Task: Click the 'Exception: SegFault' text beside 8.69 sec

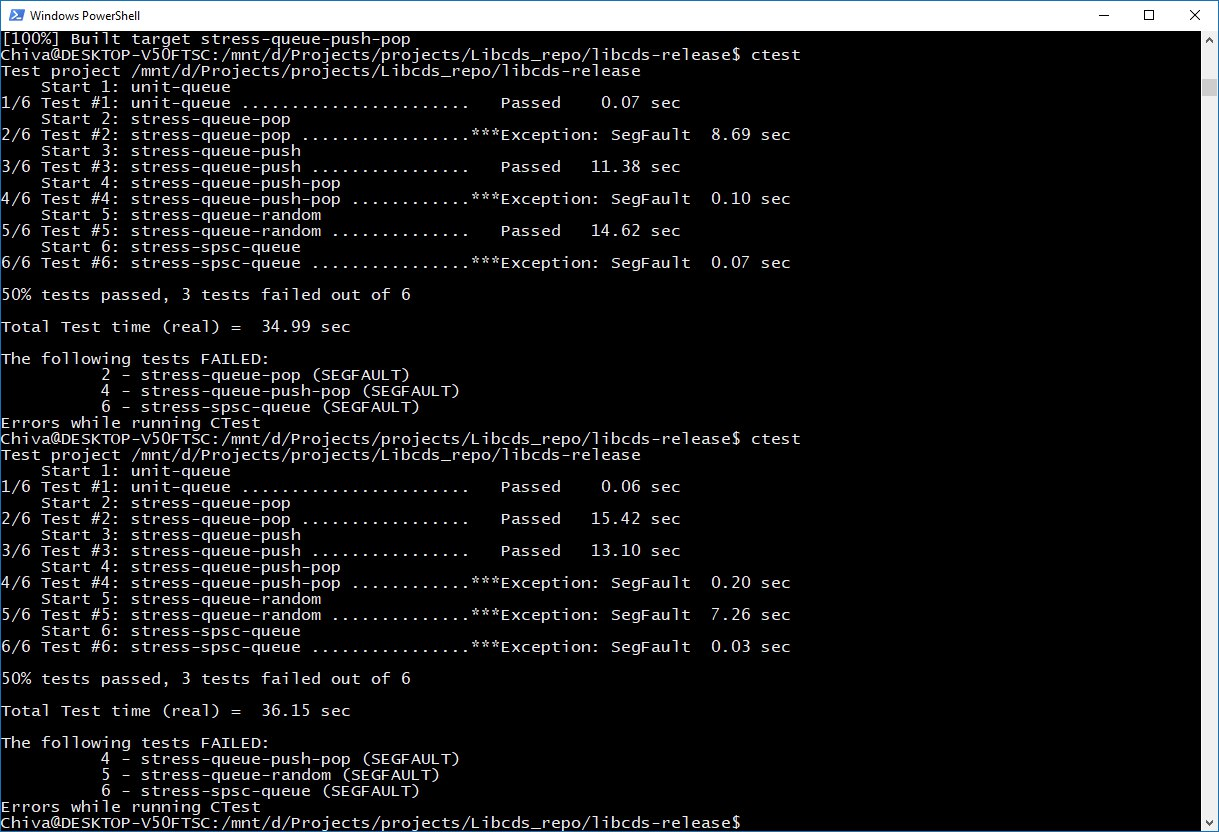Action: click(595, 135)
